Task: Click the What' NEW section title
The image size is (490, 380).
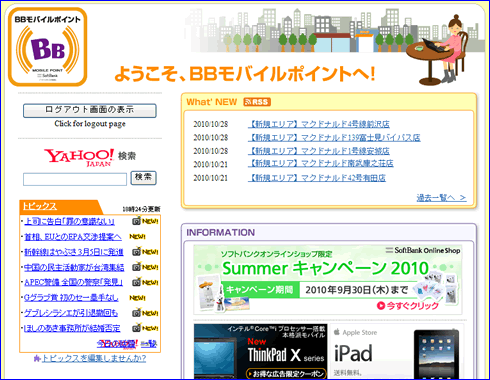Action: pos(212,102)
